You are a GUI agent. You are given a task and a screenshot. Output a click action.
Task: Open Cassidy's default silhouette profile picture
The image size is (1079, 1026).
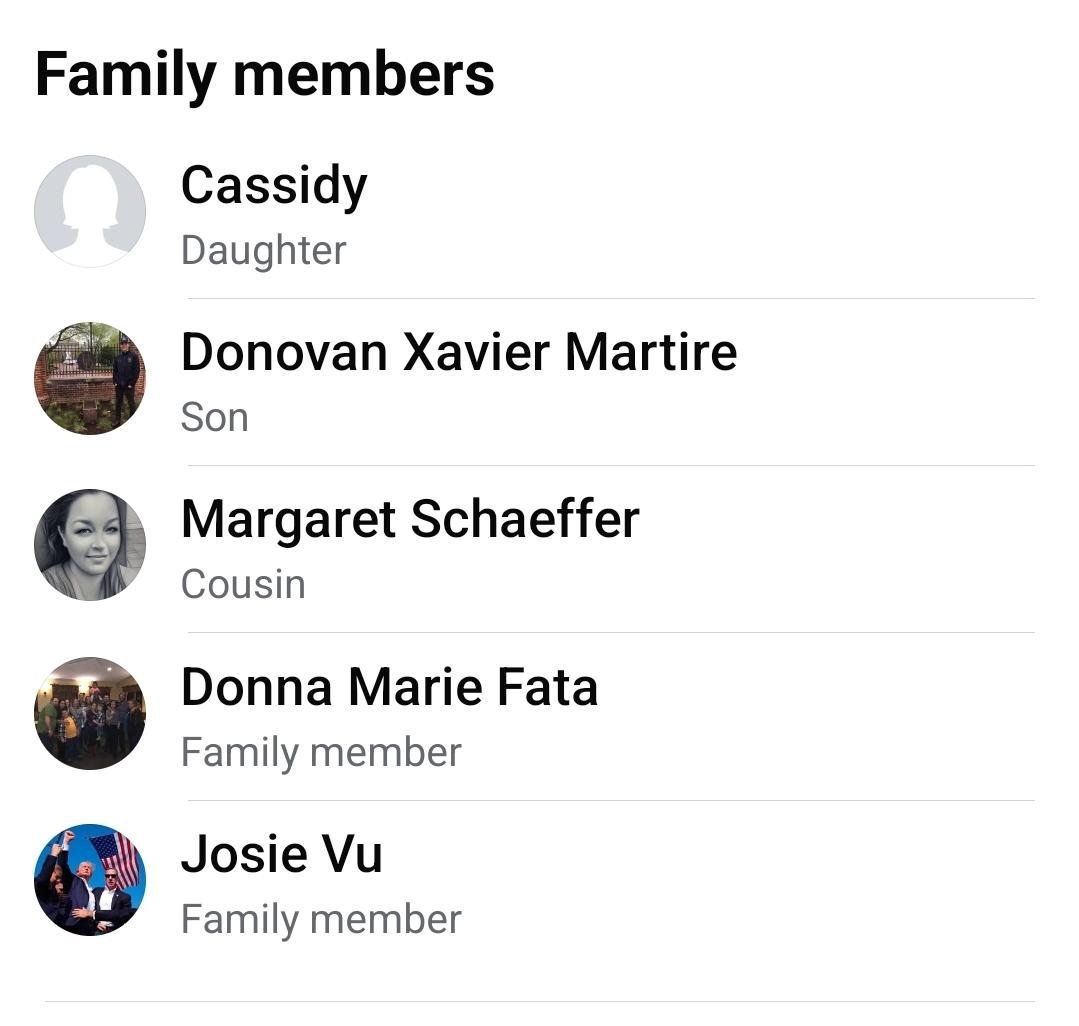click(x=90, y=211)
